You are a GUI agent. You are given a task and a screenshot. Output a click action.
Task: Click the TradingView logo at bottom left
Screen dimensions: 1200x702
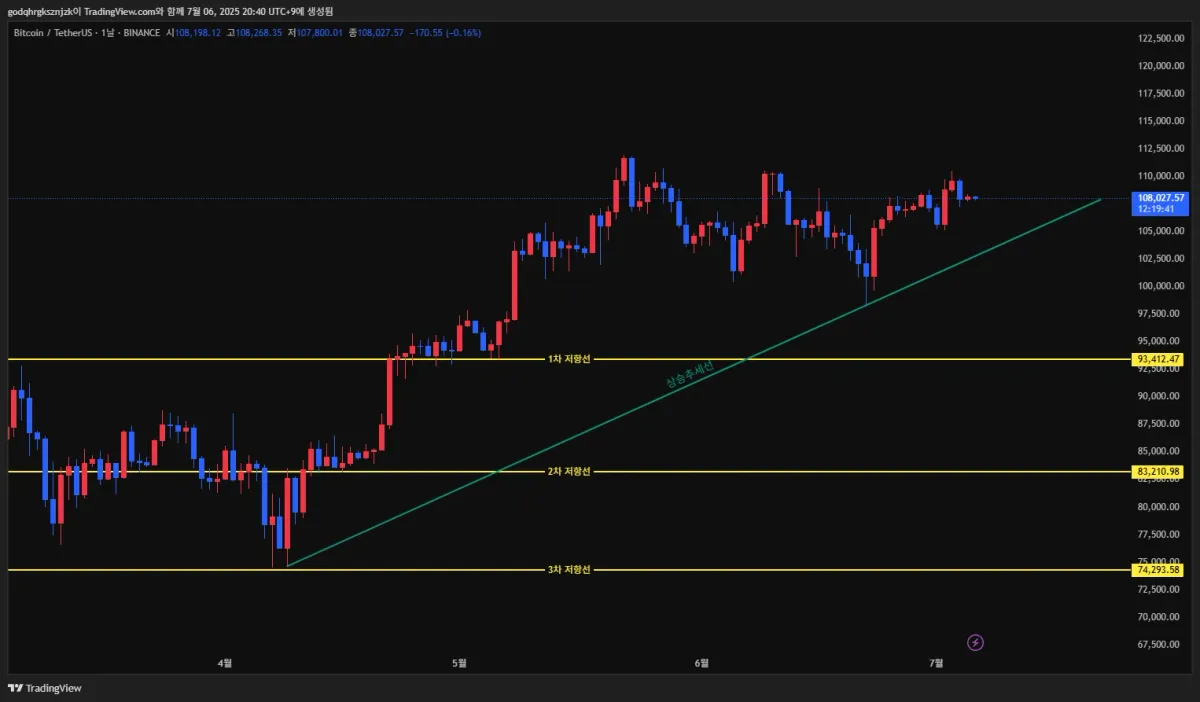[45, 688]
